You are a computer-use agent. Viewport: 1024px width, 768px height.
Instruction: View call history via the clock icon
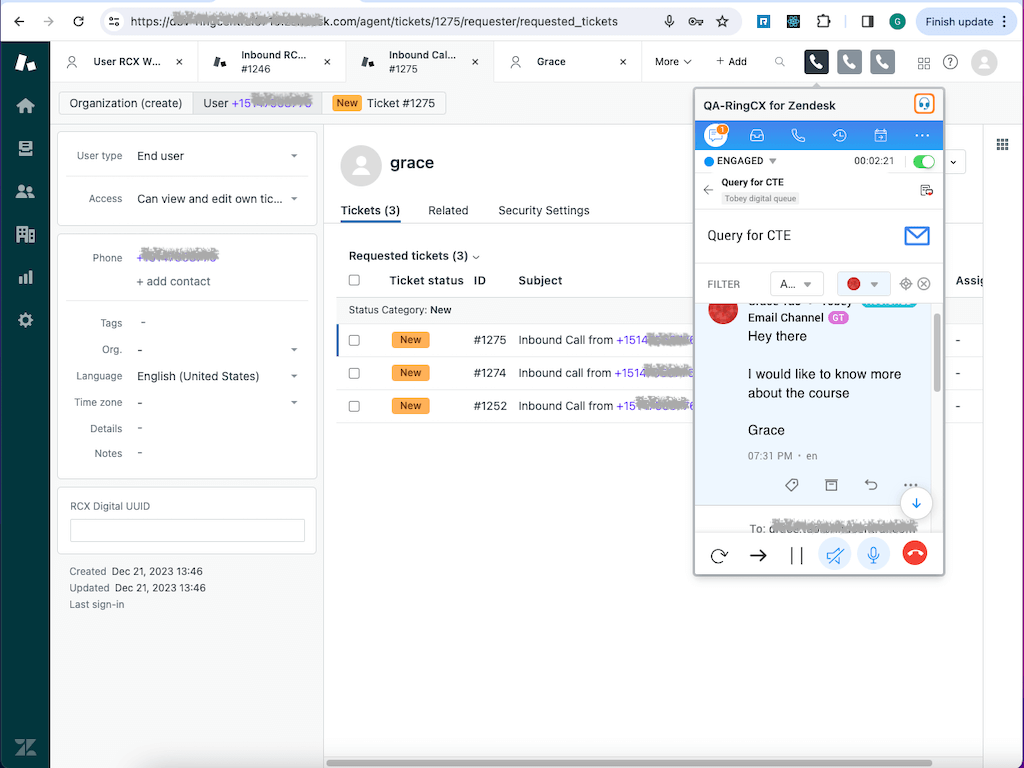[x=838, y=134]
